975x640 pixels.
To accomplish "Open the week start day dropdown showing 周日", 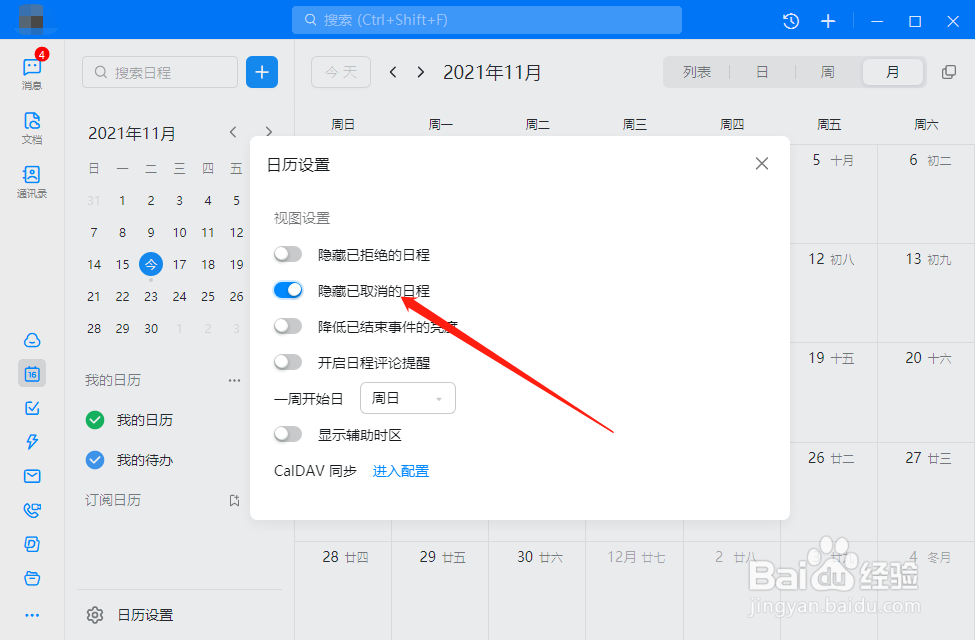I will tap(407, 398).
